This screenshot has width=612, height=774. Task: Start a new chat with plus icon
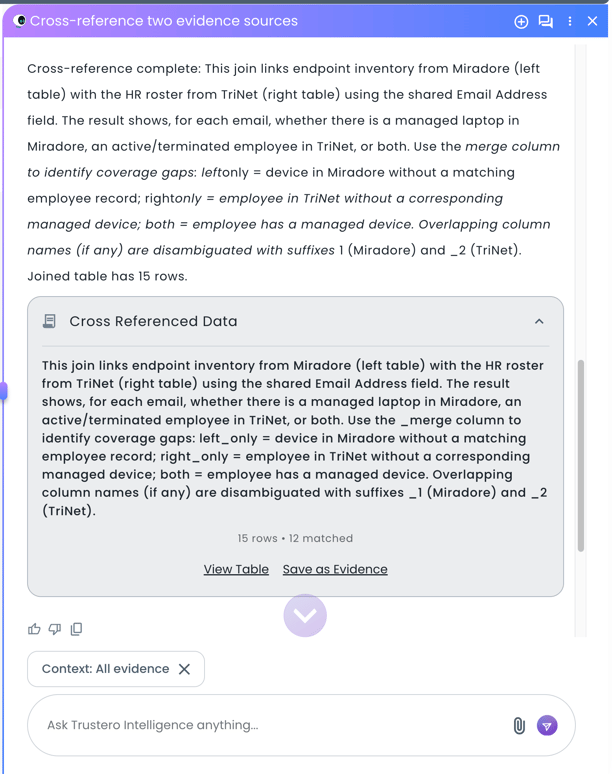click(x=521, y=21)
